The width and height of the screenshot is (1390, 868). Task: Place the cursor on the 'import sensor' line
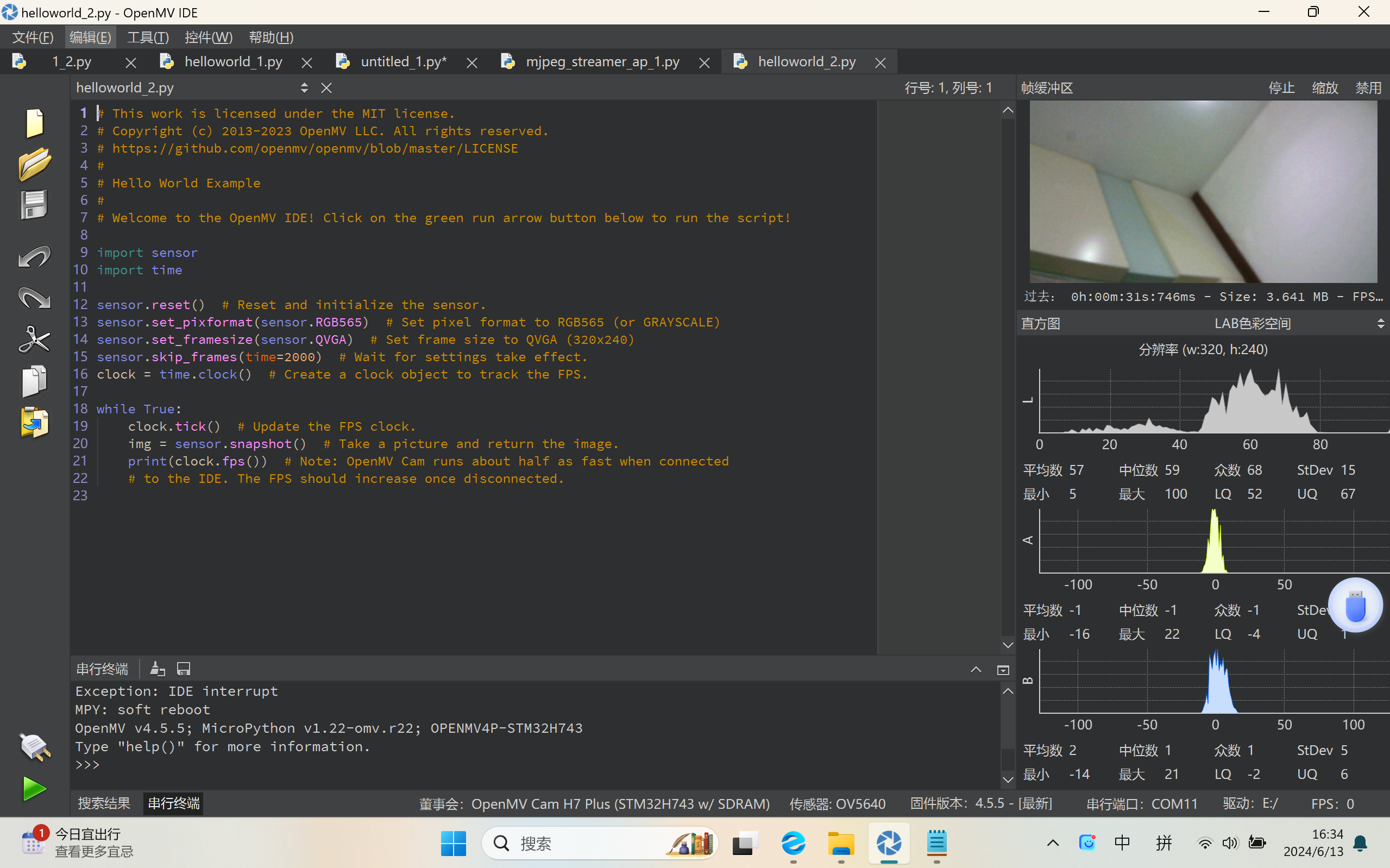point(147,253)
